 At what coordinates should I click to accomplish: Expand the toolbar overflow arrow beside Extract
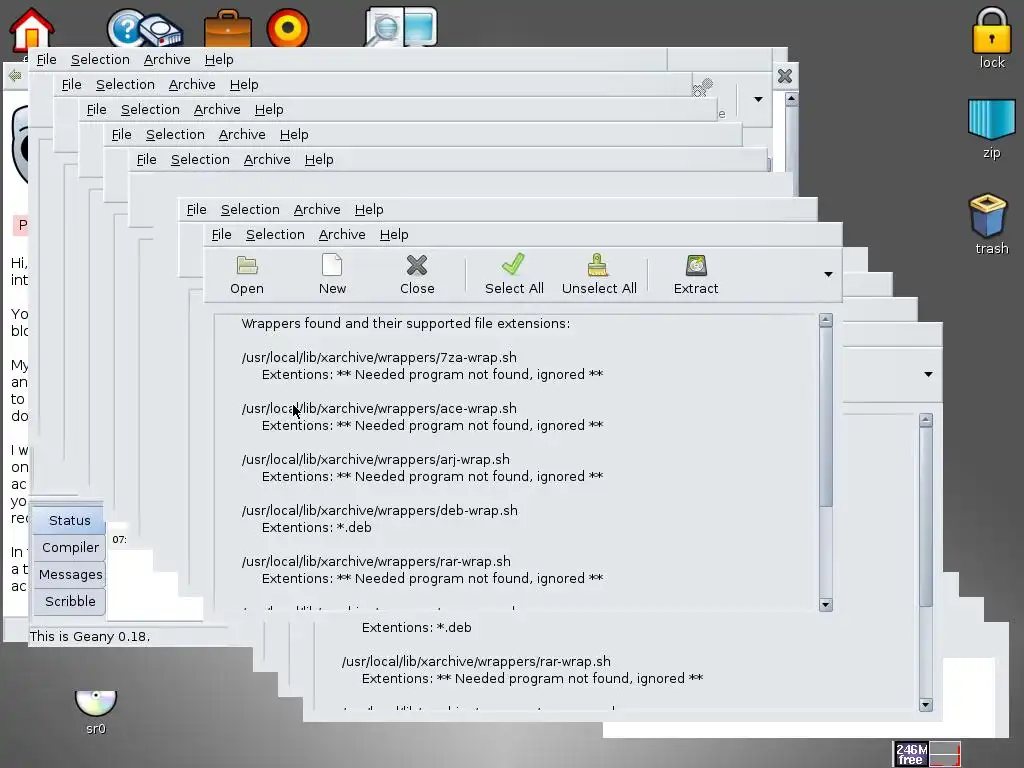pyautogui.click(x=828, y=274)
